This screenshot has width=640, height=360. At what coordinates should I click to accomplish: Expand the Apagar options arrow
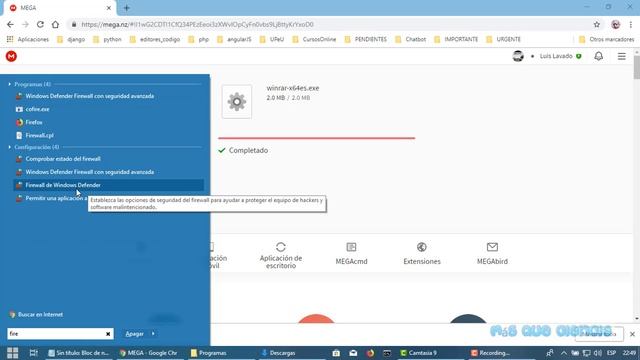click(153, 334)
